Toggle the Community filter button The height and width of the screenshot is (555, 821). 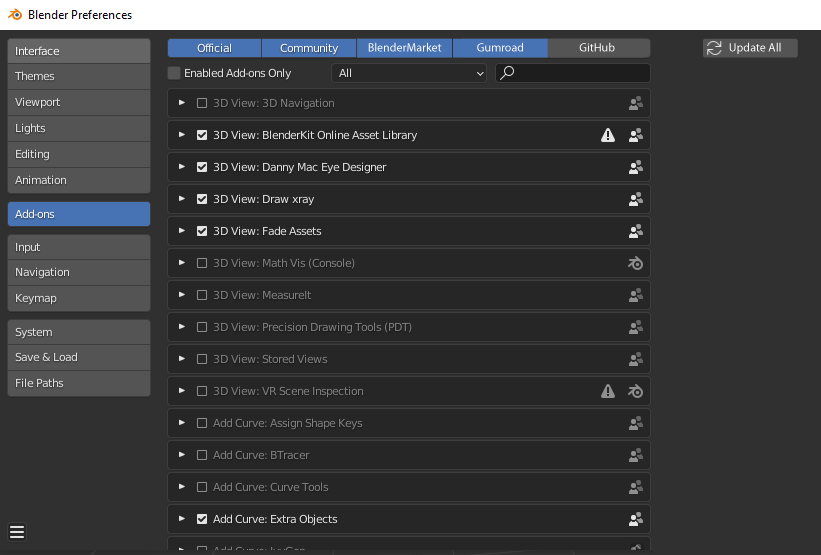(x=309, y=48)
